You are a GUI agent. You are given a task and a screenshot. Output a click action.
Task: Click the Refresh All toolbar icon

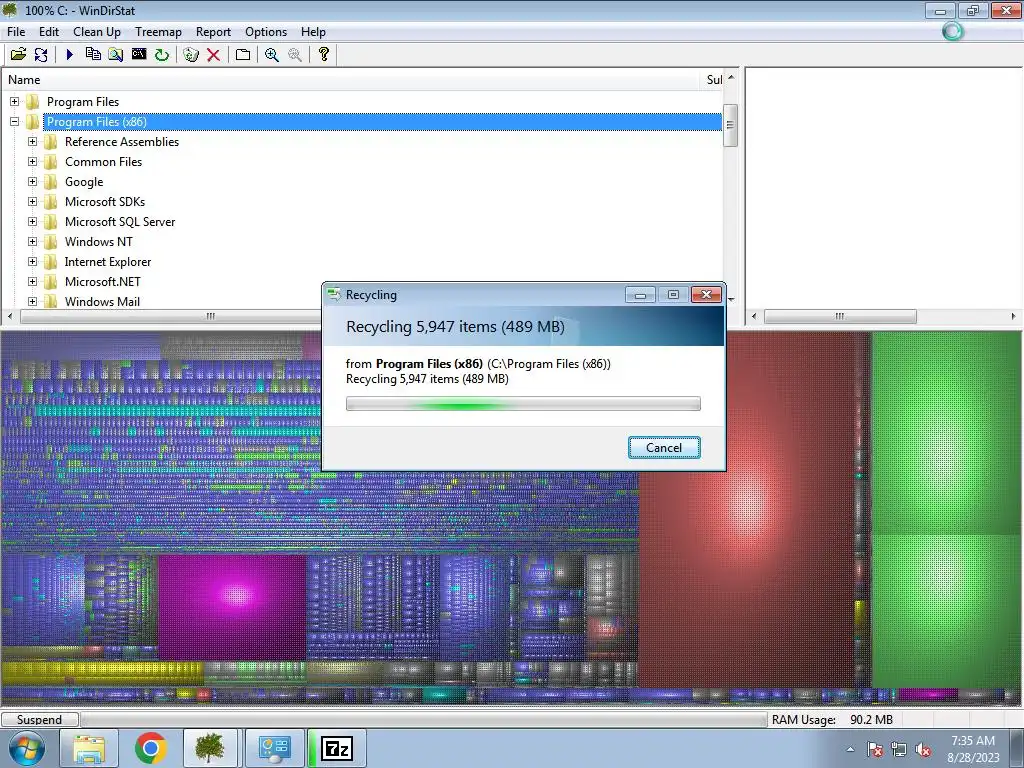41,54
